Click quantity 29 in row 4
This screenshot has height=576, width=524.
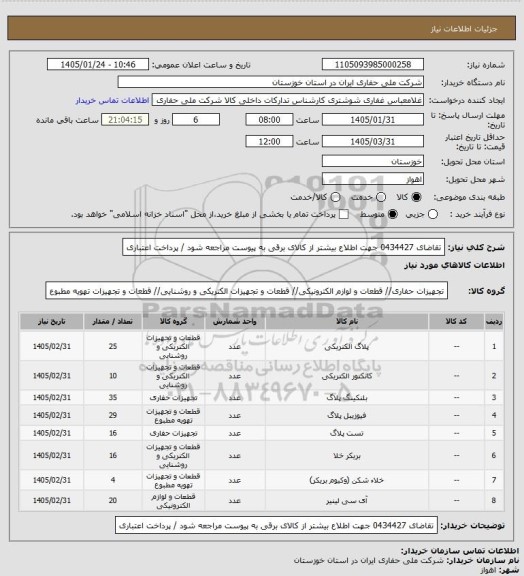(112, 415)
